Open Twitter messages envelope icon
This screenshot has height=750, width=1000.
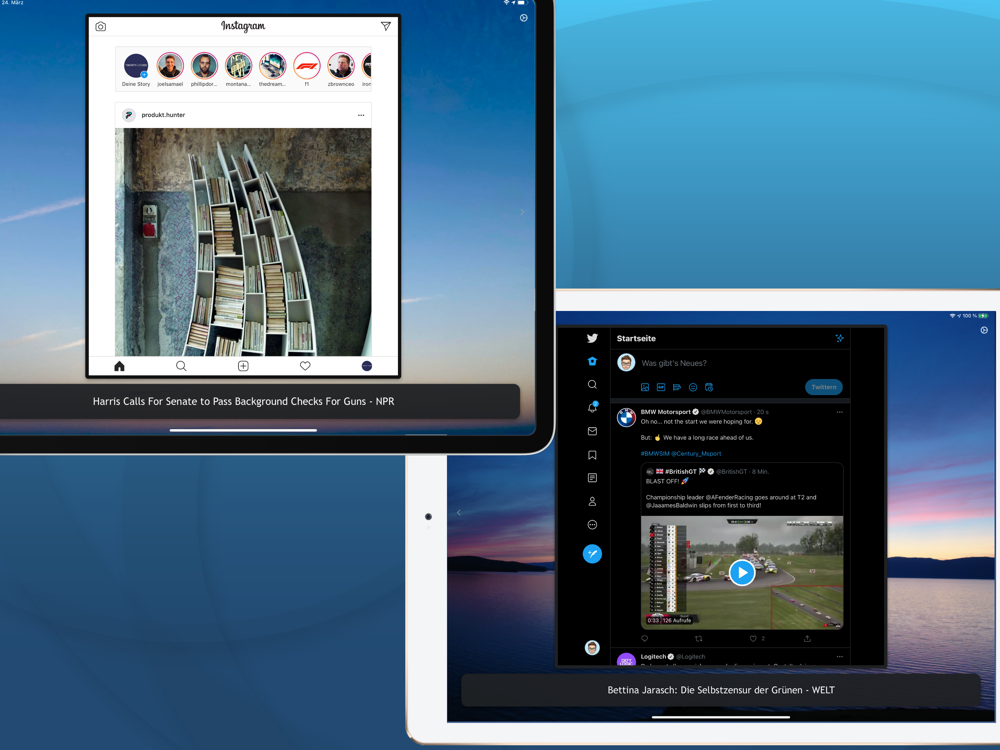[x=592, y=431]
